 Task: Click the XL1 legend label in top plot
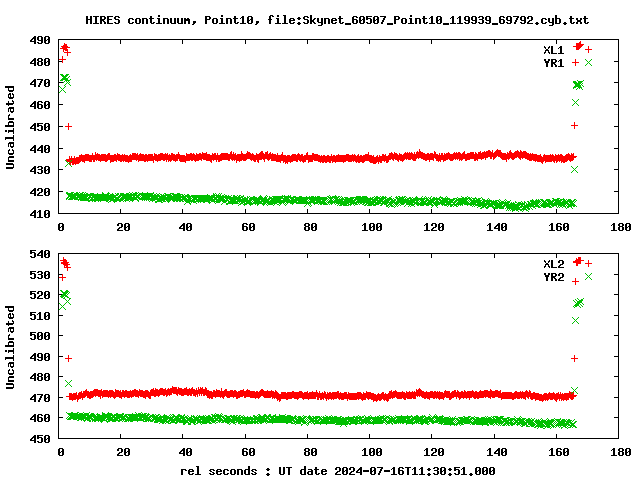553,50
